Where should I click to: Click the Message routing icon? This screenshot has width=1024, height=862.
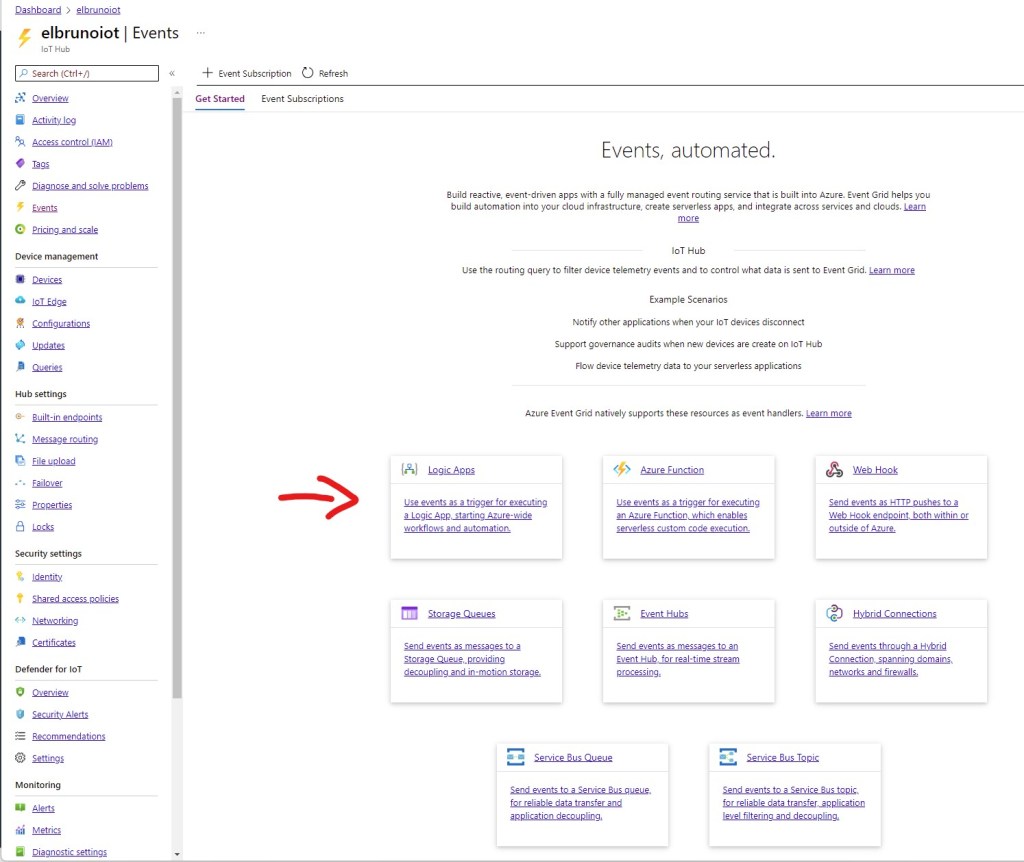tap(20, 439)
